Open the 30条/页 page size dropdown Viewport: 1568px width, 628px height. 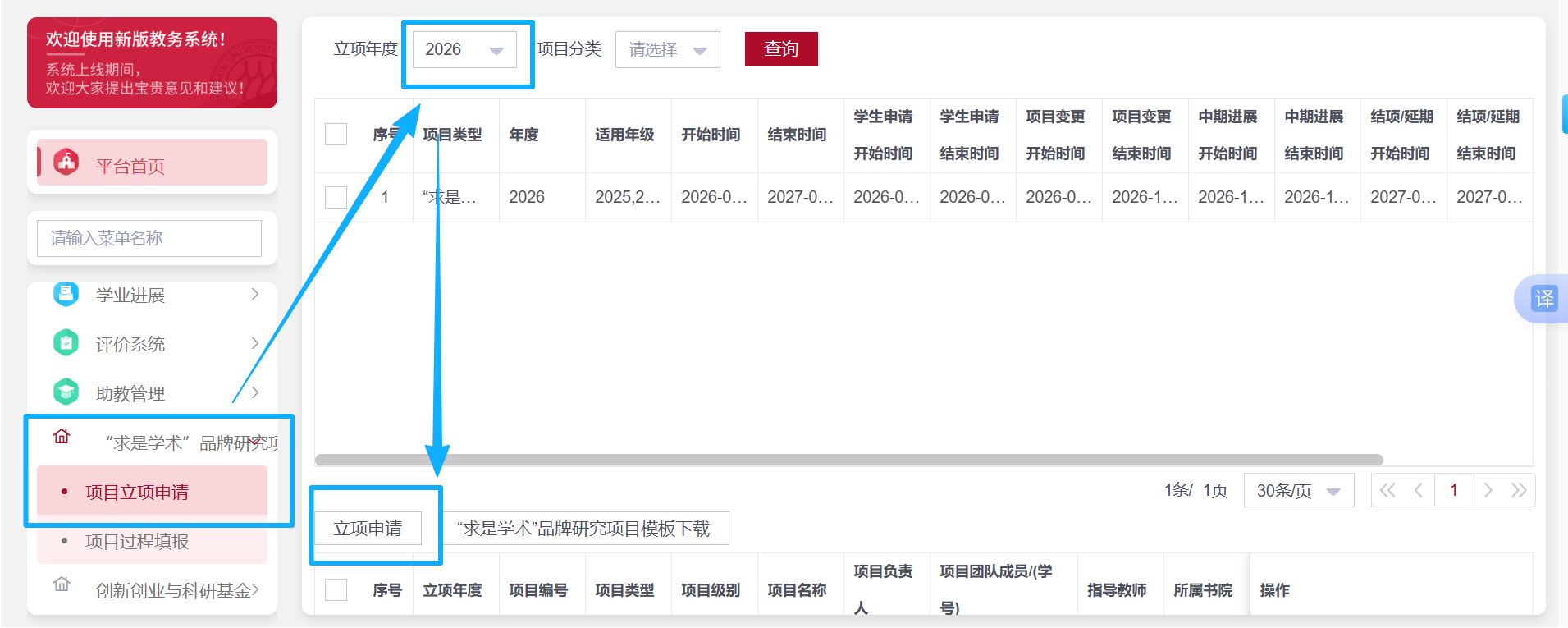(x=1298, y=490)
